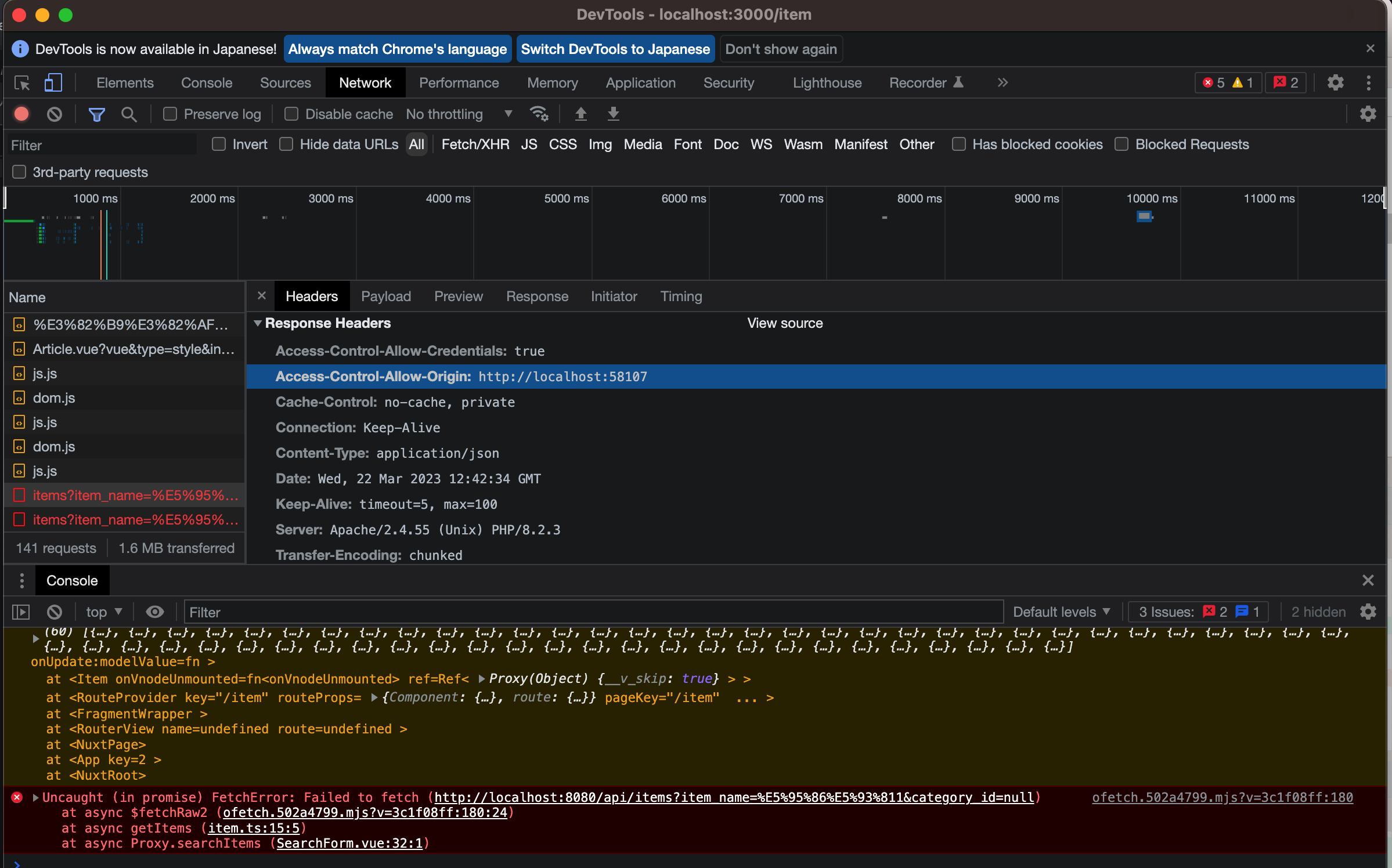Check the Disable cache option
This screenshot has height=868, width=1392.
pyautogui.click(x=291, y=114)
